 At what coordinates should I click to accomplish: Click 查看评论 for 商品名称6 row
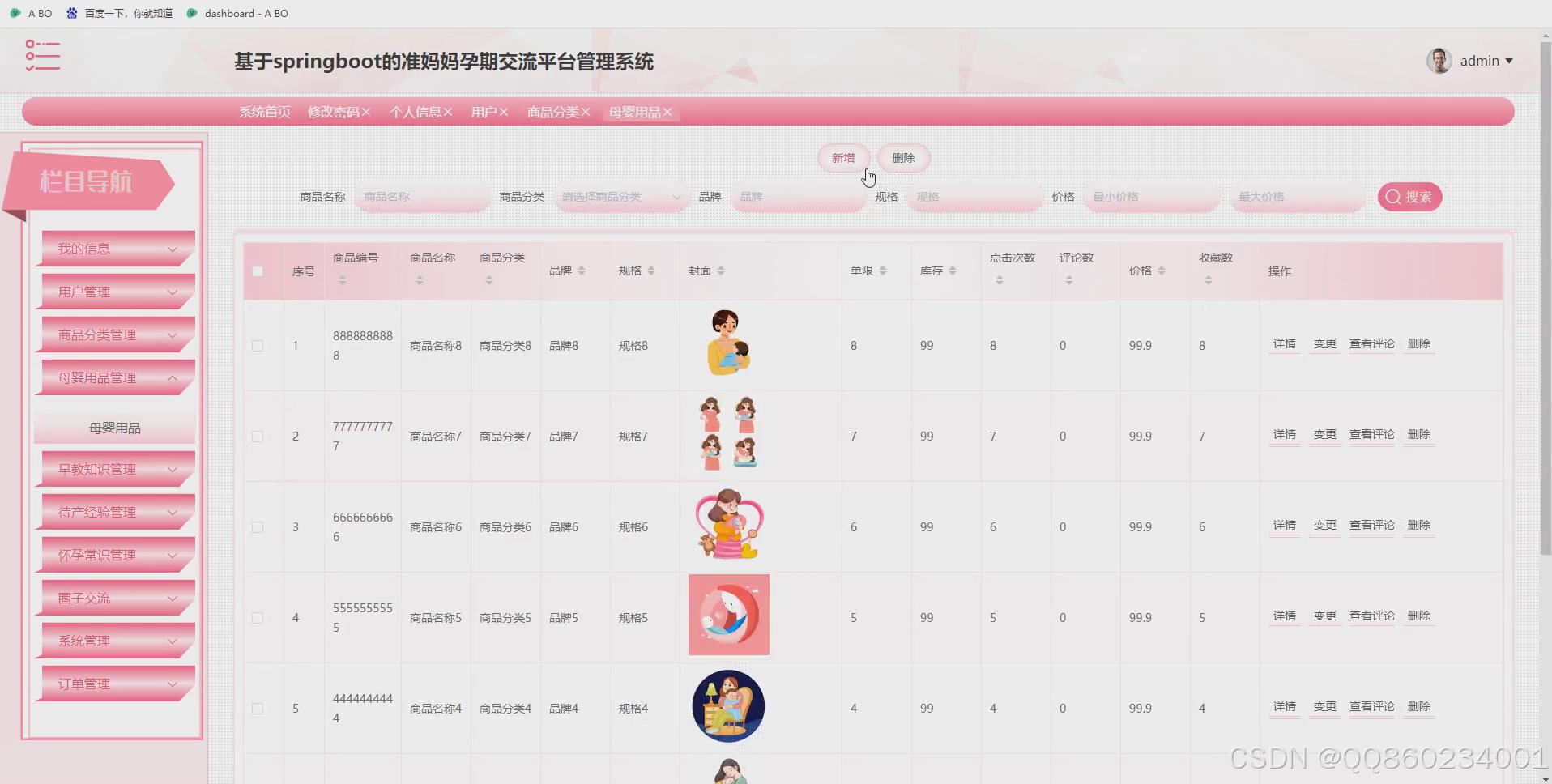pyautogui.click(x=1372, y=526)
